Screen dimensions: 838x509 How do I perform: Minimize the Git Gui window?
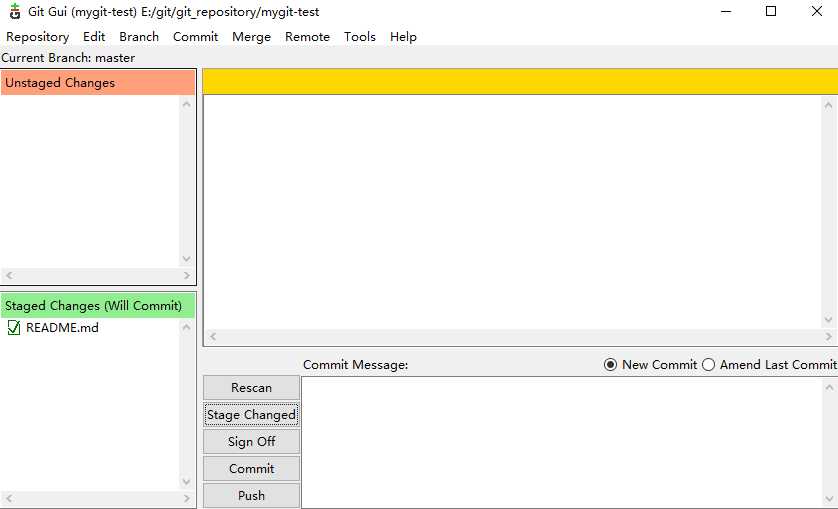point(726,11)
